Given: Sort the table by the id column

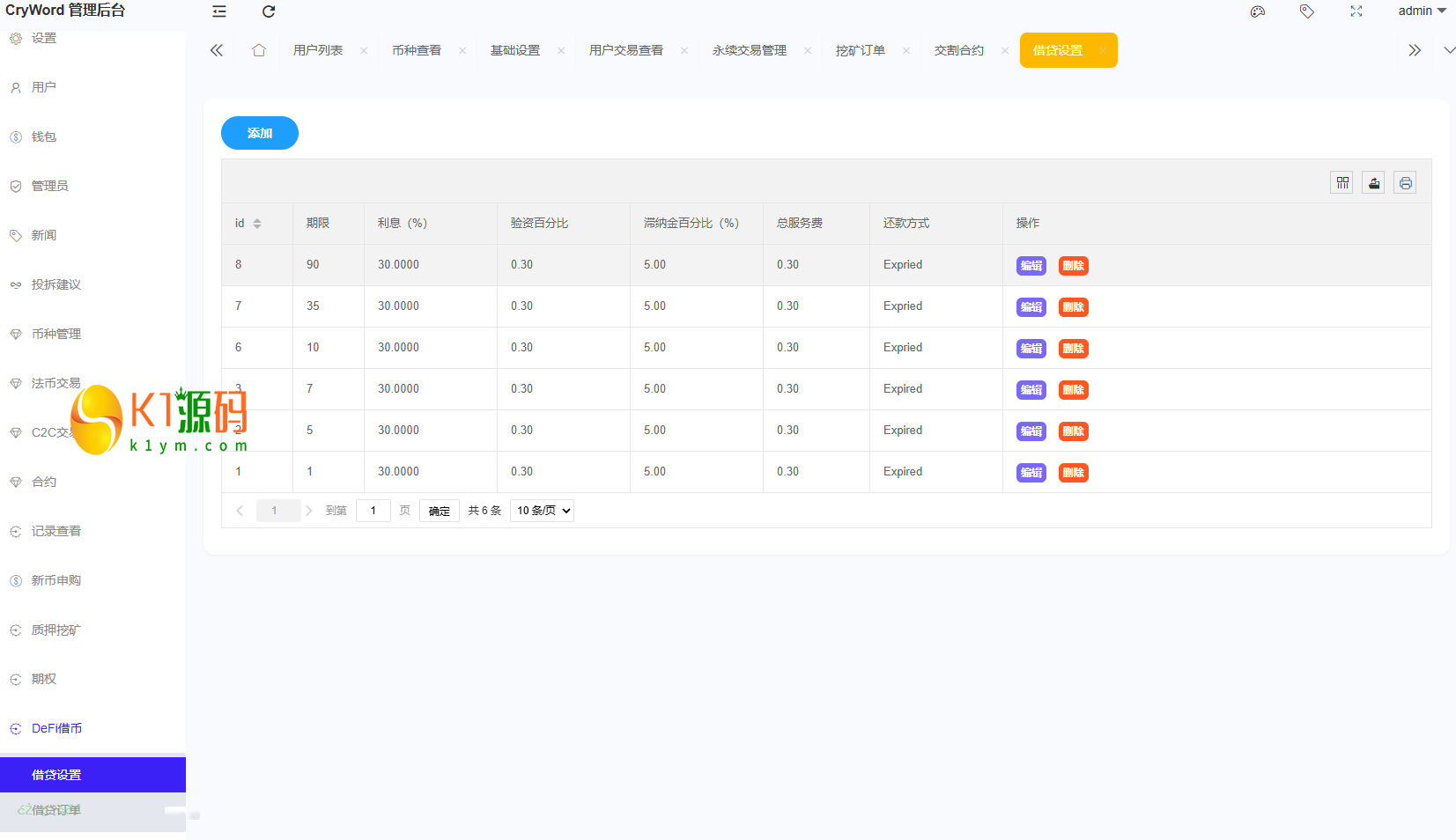Looking at the screenshot, I should pyautogui.click(x=257, y=224).
